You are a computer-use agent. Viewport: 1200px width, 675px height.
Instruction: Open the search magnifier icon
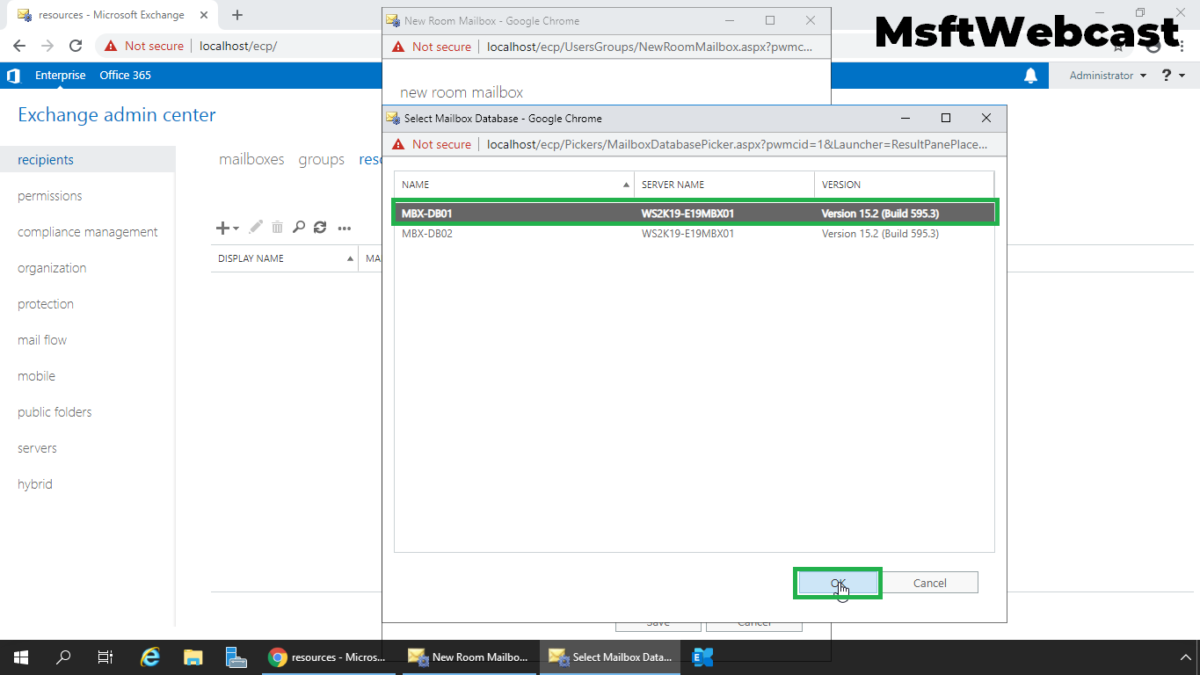pos(298,227)
